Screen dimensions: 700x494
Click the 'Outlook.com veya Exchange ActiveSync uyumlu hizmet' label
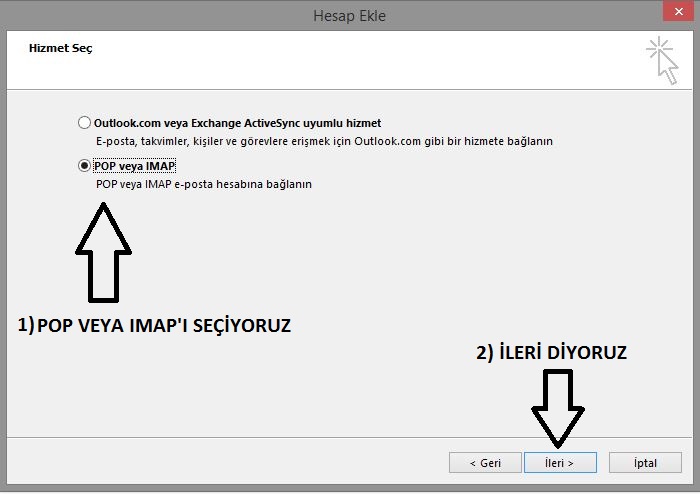(237, 123)
